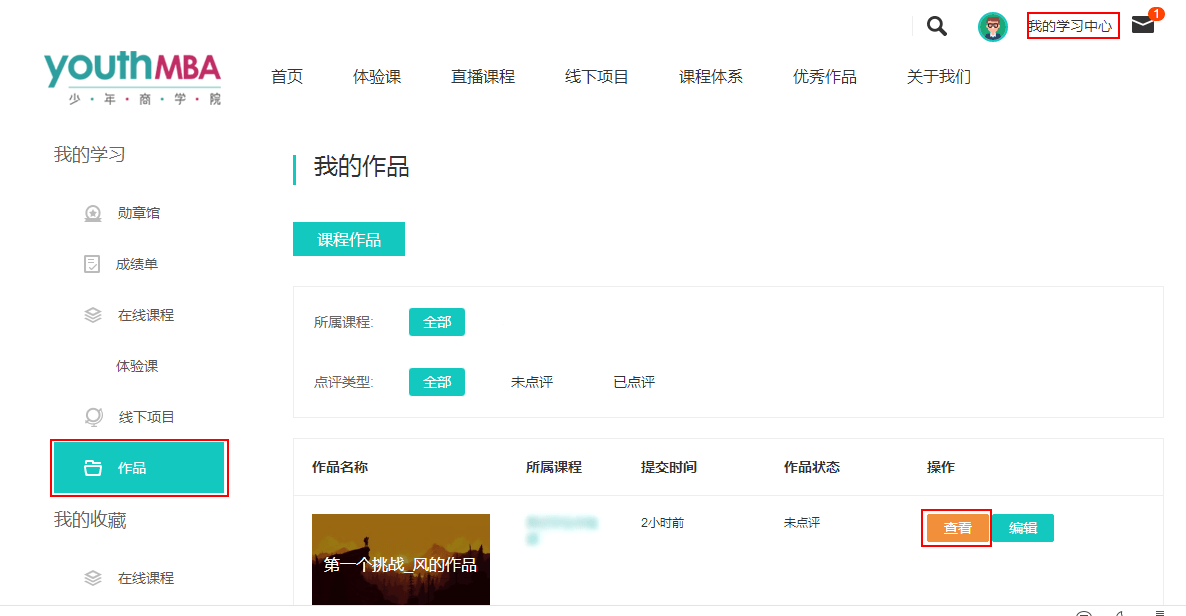The width and height of the screenshot is (1186, 616).
Task: Click the orange 查看 button
Action: tap(958, 528)
